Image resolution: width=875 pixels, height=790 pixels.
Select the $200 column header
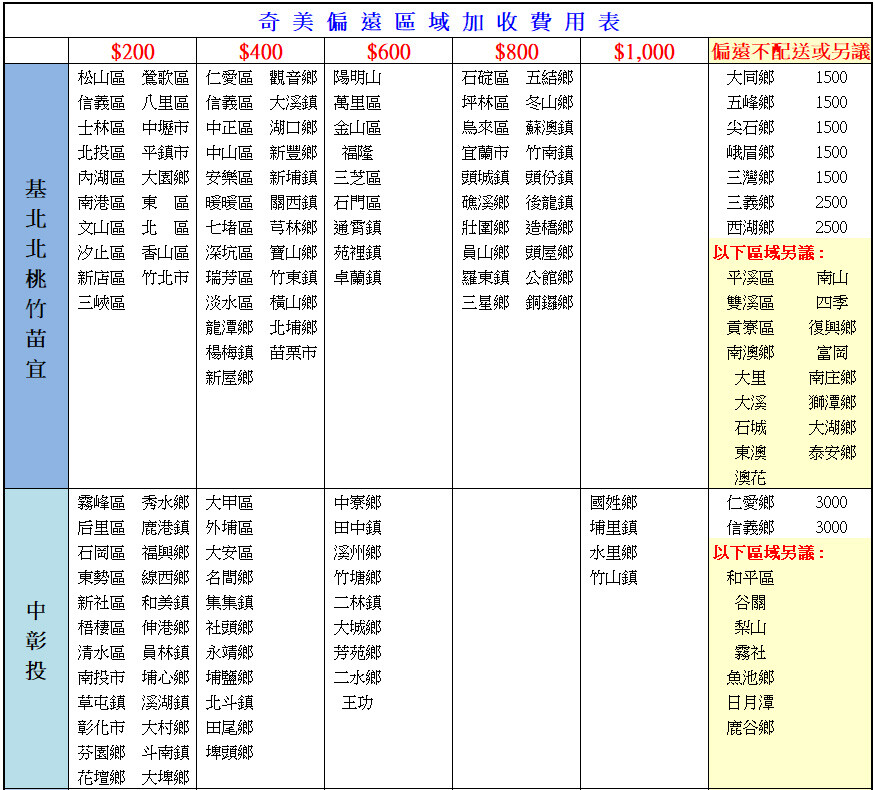[x=132, y=52]
